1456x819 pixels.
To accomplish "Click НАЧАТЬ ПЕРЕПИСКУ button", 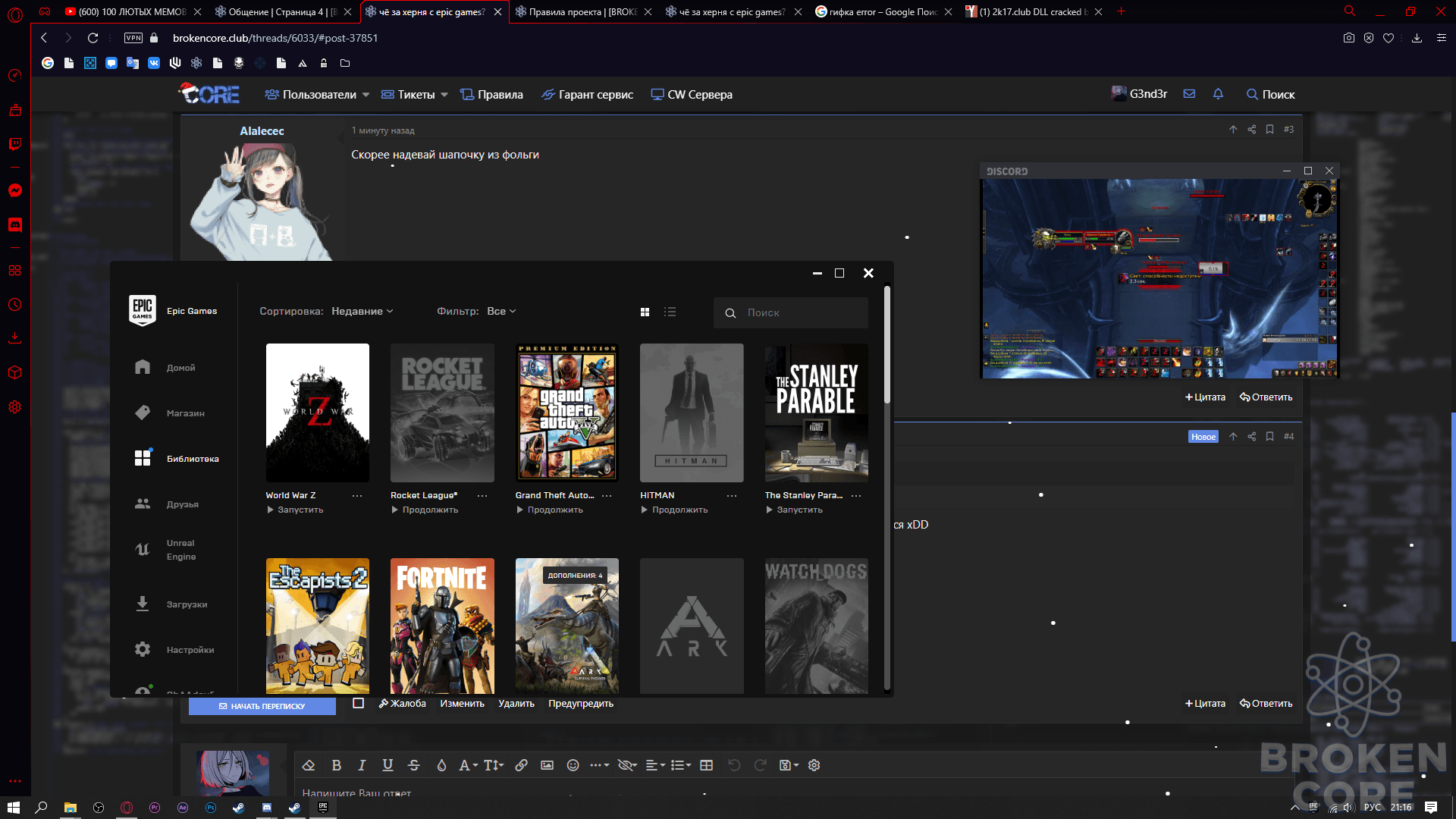I will coord(262,706).
